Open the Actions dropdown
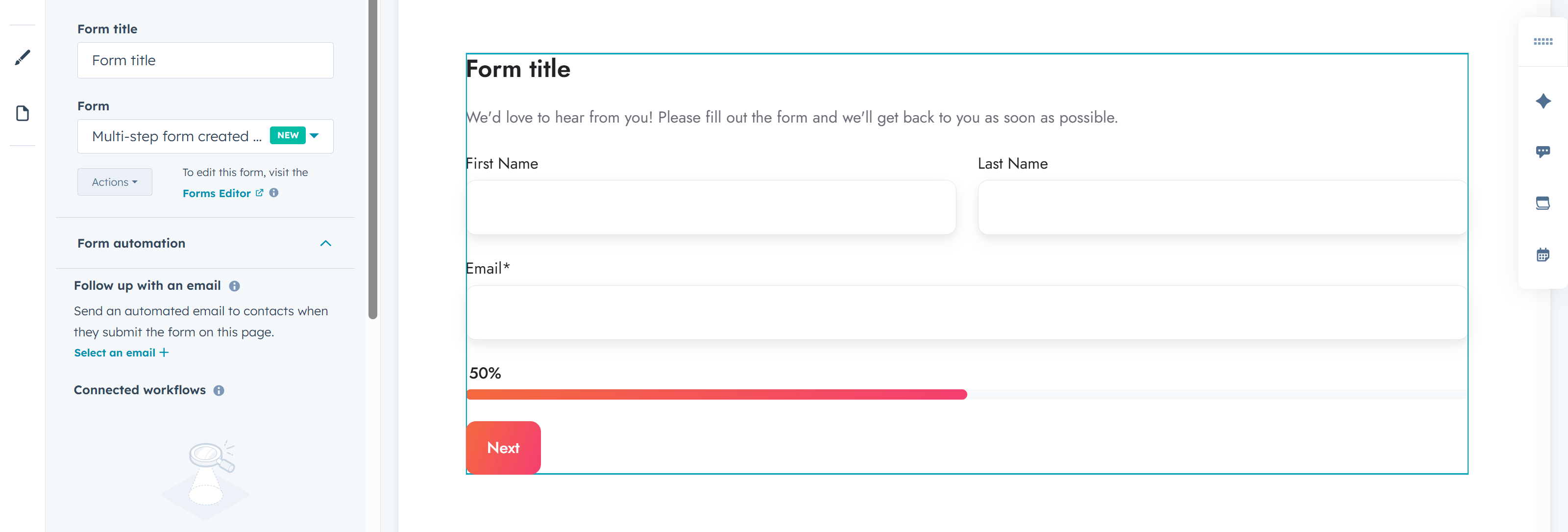This screenshot has height=532, width=1568. click(x=115, y=181)
